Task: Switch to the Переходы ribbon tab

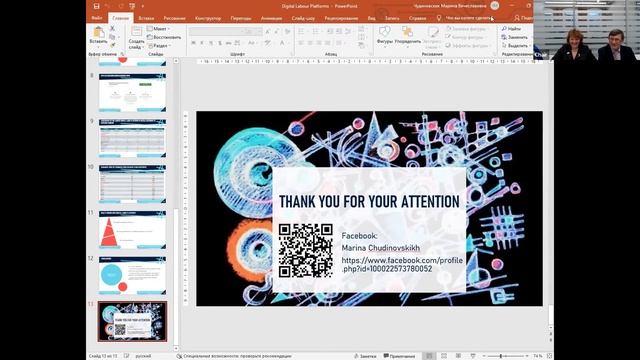Action: tap(241, 18)
